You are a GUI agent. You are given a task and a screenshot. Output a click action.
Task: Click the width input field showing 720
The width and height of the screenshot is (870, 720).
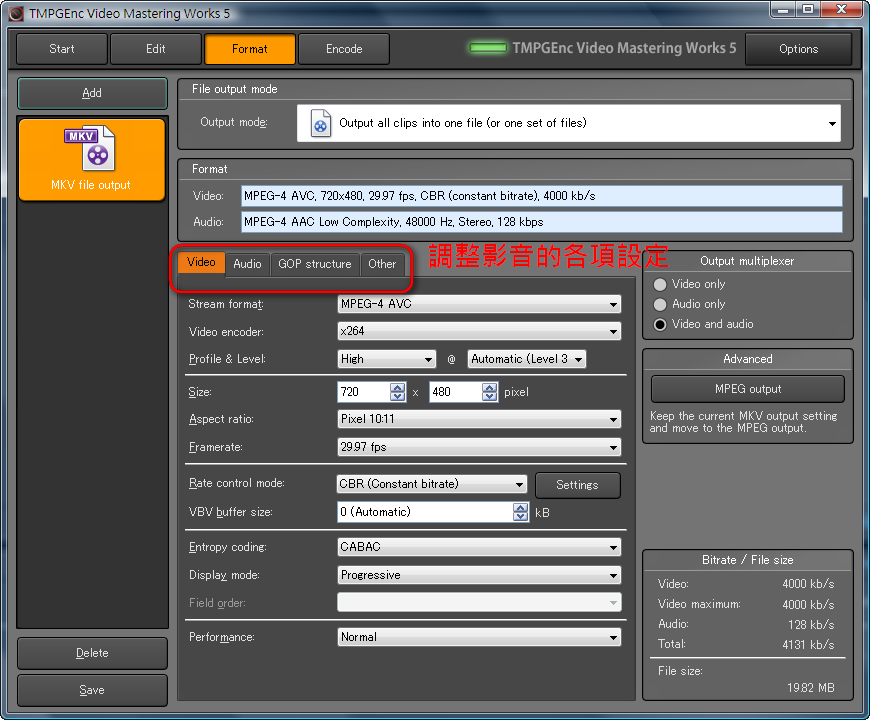(x=364, y=392)
